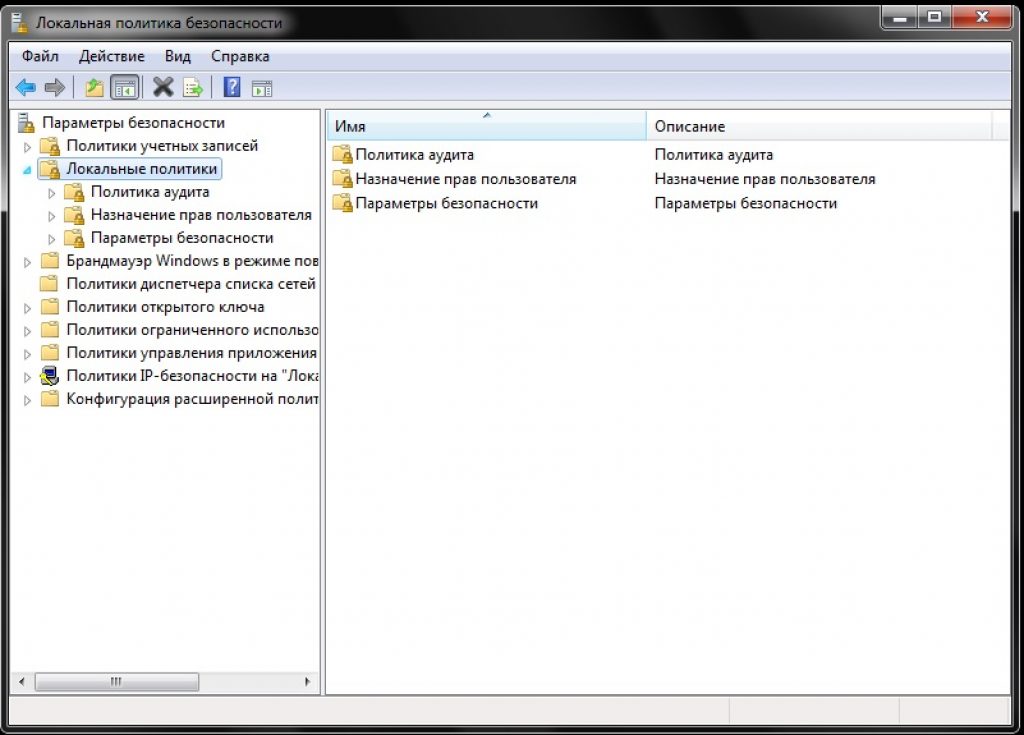This screenshot has width=1024, height=735.
Task: Click the Параметры безопасности root node icon
Action: coord(26,123)
